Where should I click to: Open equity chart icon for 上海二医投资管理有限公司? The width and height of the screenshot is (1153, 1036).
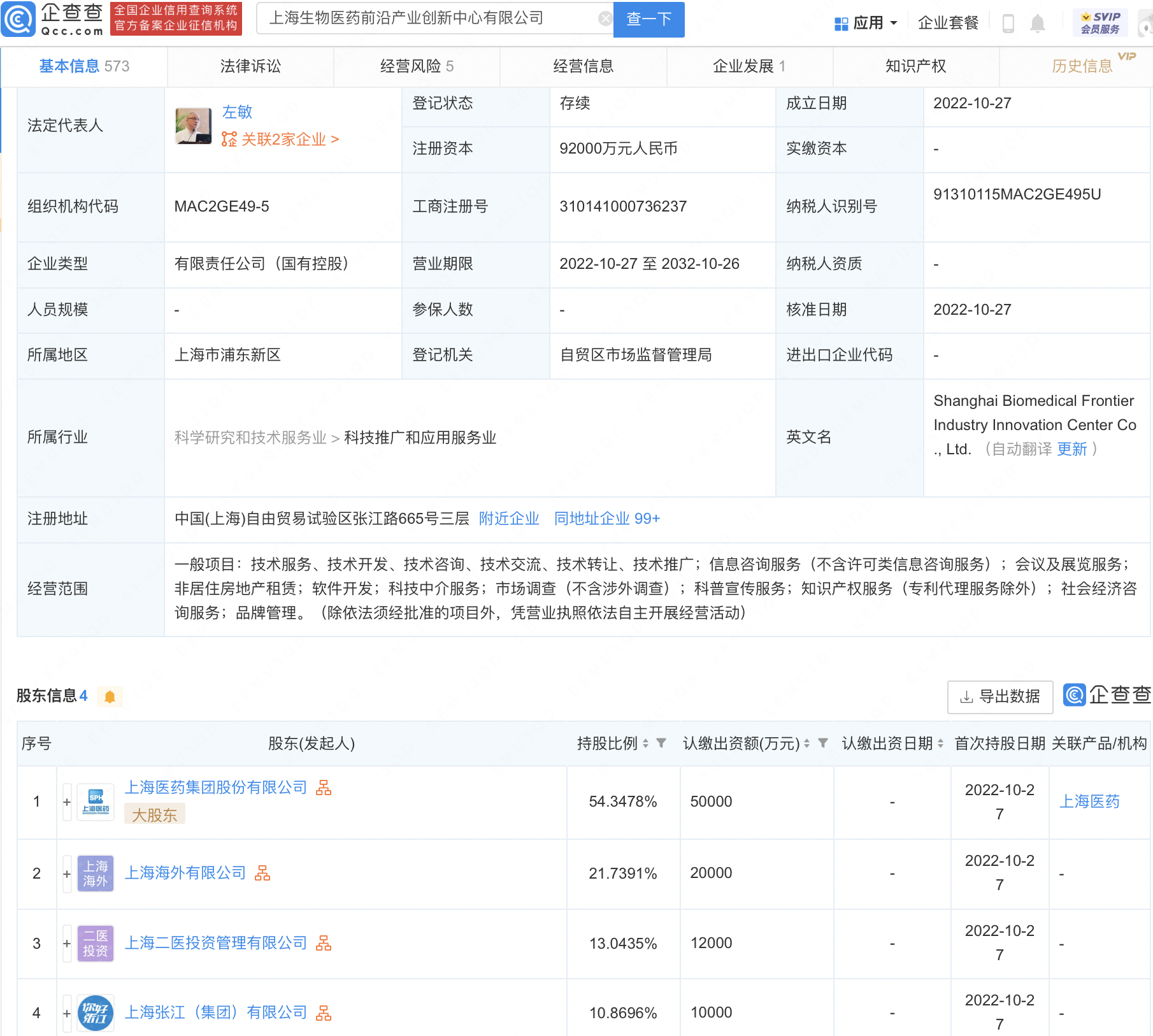(x=324, y=943)
